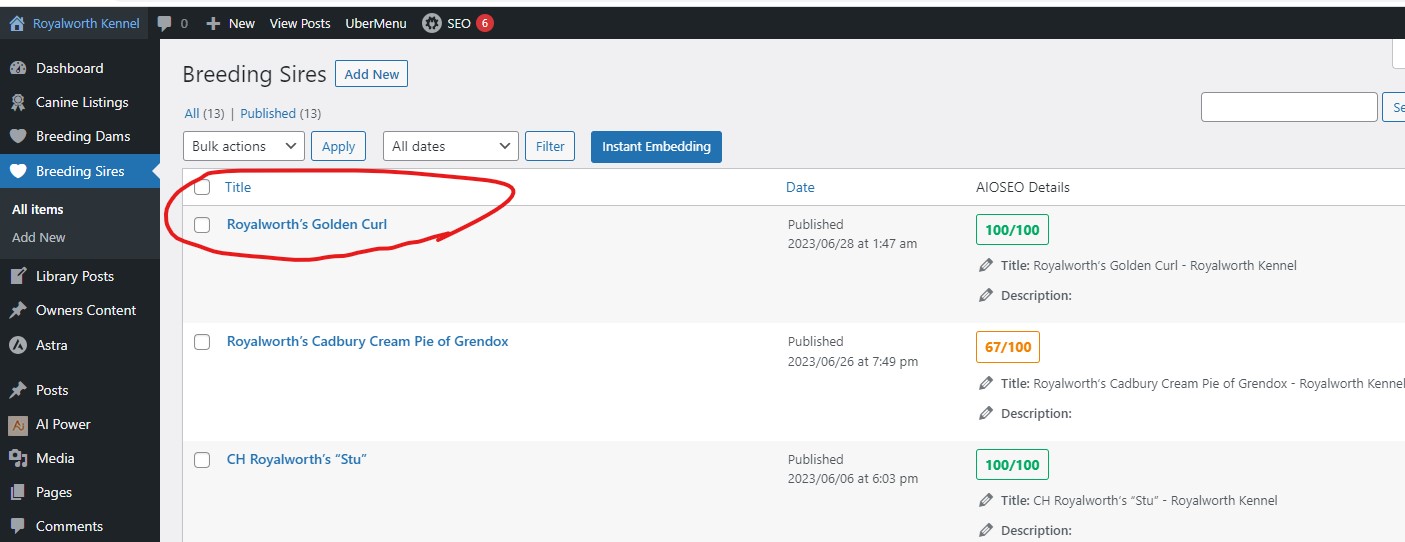Select All items submenu entry
The width and height of the screenshot is (1405, 542).
pos(38,209)
